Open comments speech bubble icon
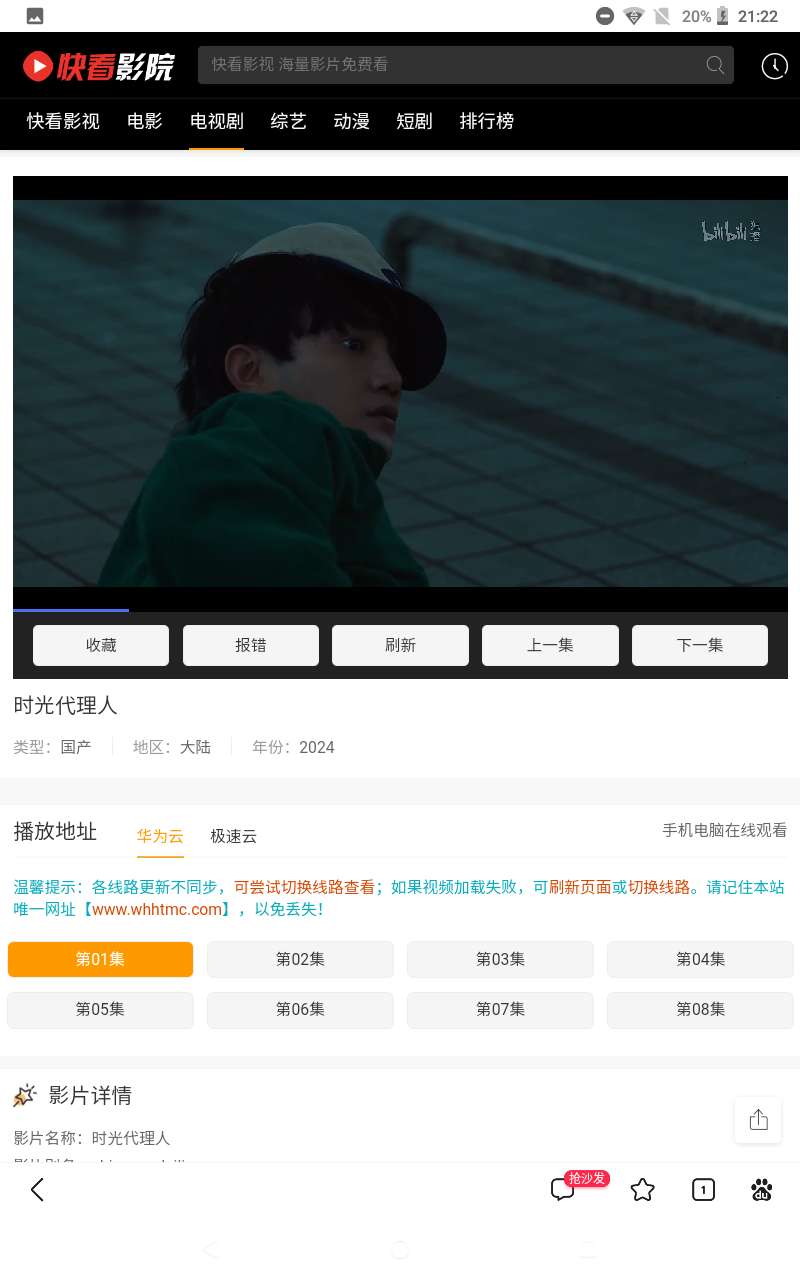Image resolution: width=800 pixels, height=1280 pixels. click(x=562, y=1190)
